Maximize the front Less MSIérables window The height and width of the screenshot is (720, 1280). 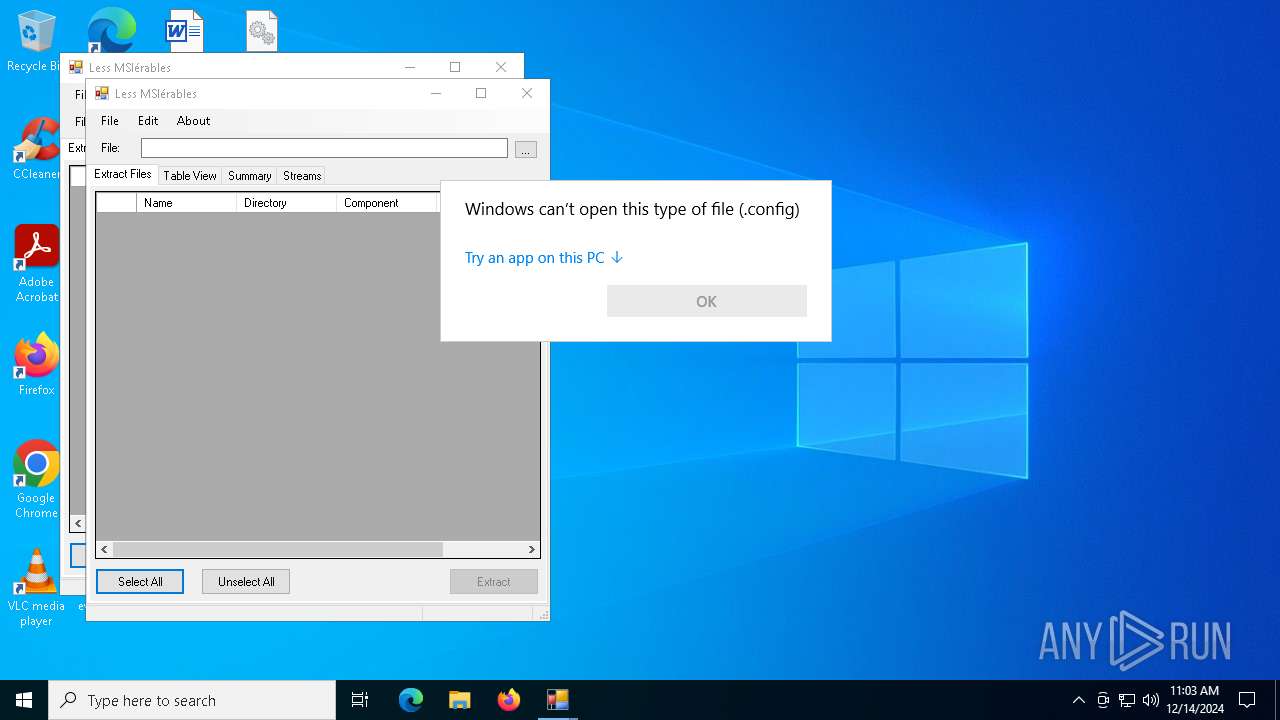click(481, 93)
